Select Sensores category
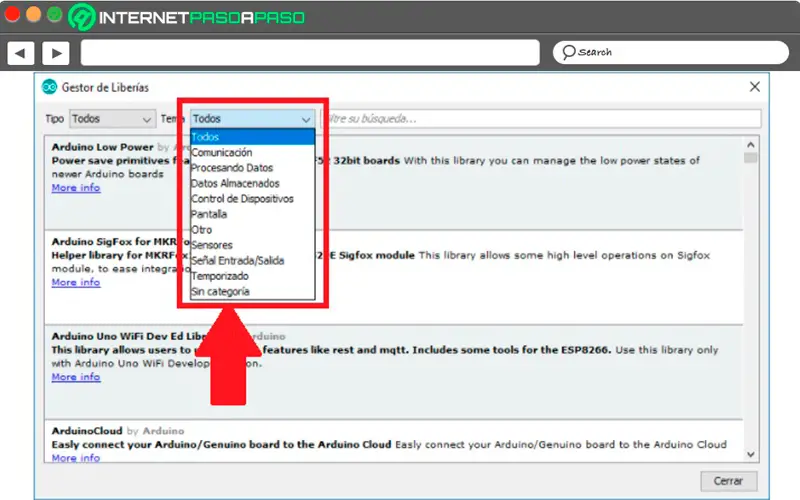The image size is (800, 500). click(253, 245)
